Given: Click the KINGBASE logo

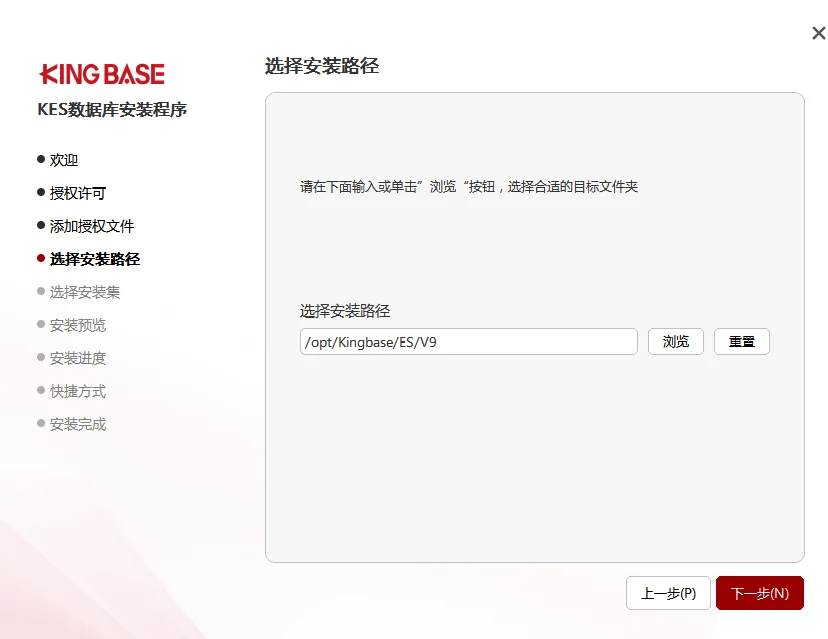Looking at the screenshot, I should 102,74.
